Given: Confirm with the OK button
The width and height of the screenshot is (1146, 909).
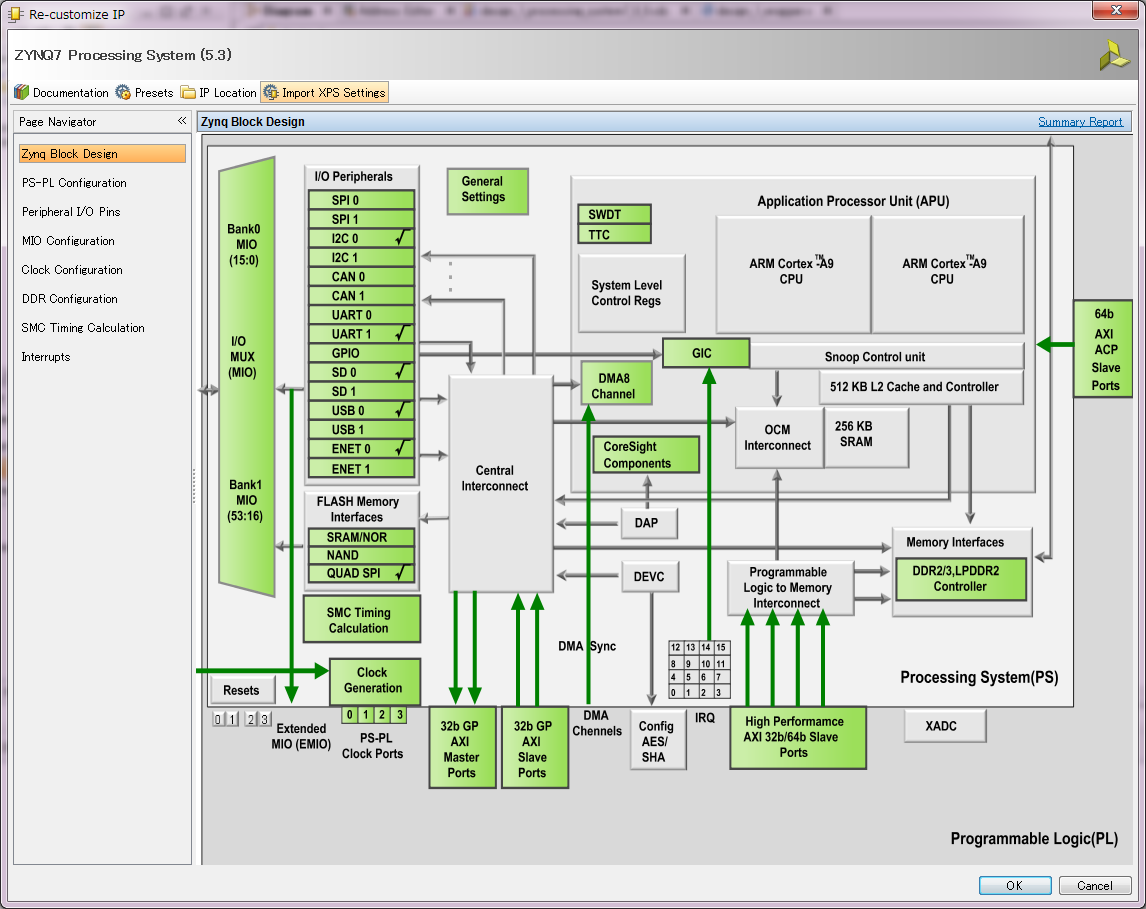Looking at the screenshot, I should tap(1015, 886).
